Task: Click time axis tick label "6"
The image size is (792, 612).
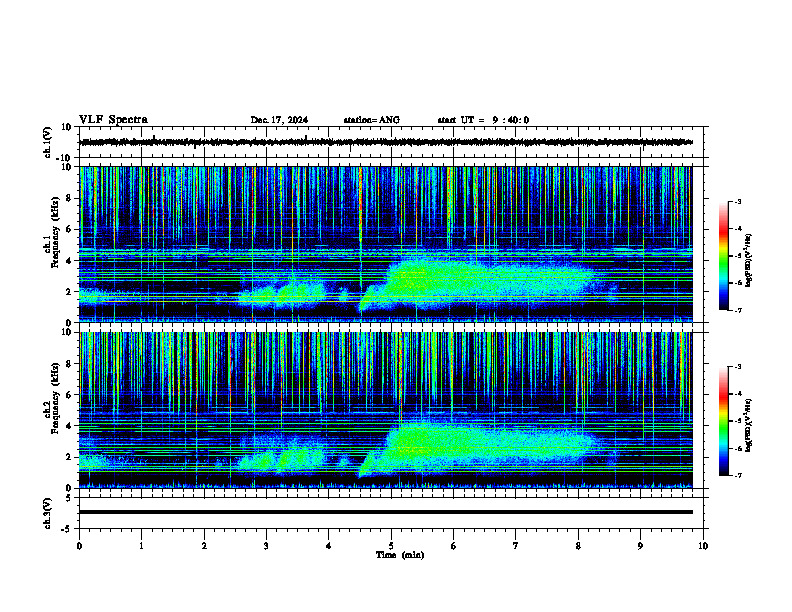Action: (454, 546)
